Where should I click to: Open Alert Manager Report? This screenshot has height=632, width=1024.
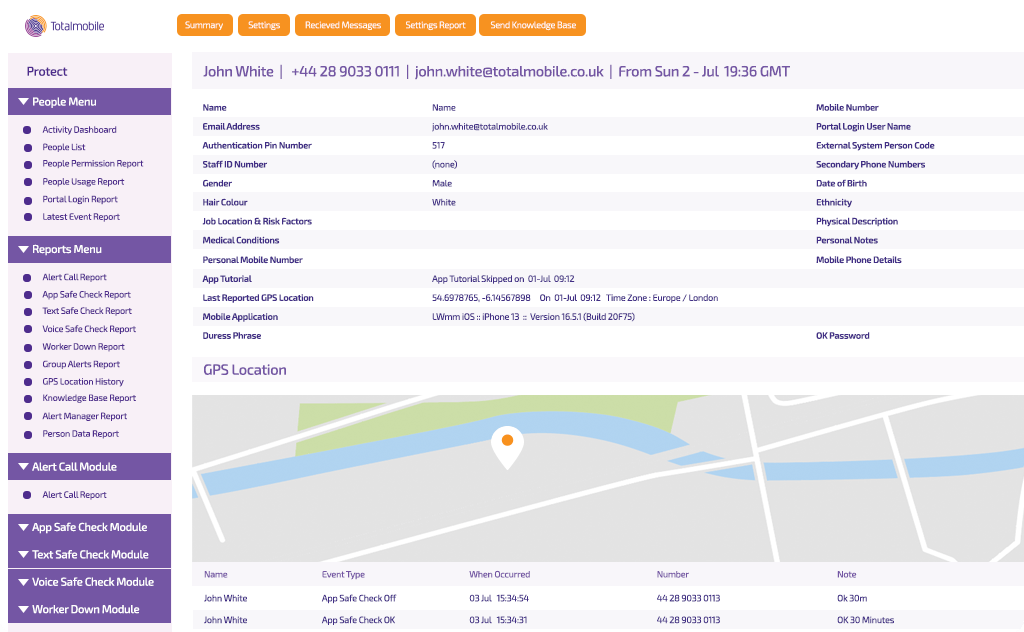[85, 417]
